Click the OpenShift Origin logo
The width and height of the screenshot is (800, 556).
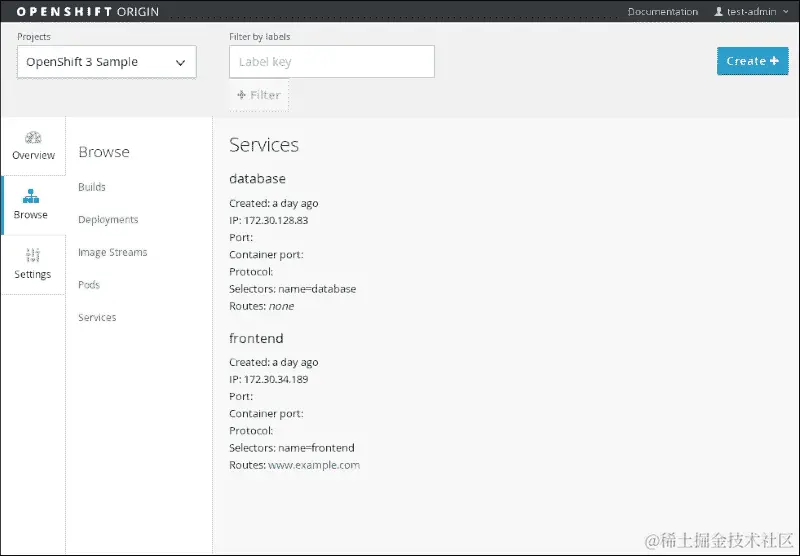pos(87,11)
